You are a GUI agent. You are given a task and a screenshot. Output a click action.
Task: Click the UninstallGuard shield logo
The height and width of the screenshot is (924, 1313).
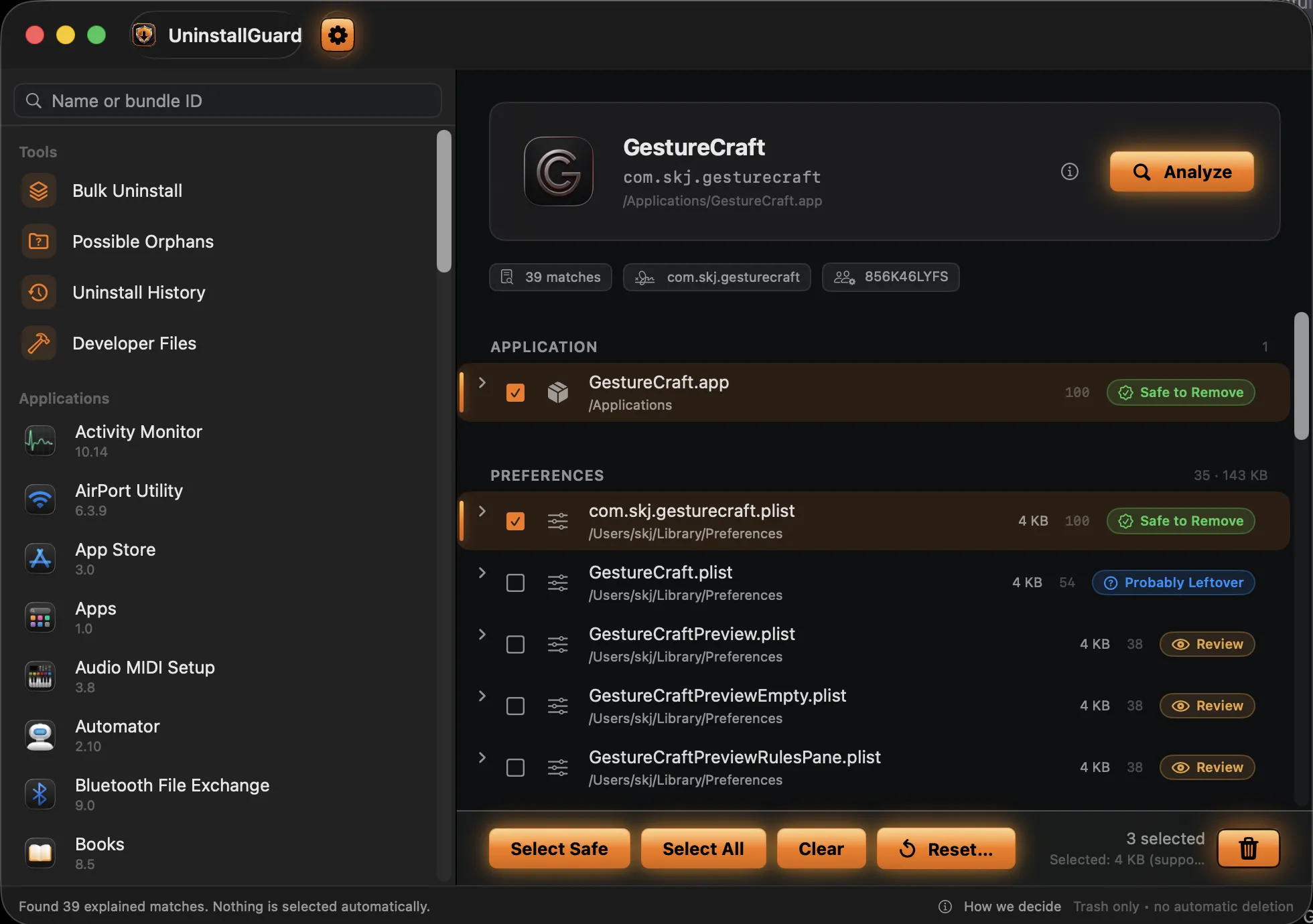(x=144, y=35)
